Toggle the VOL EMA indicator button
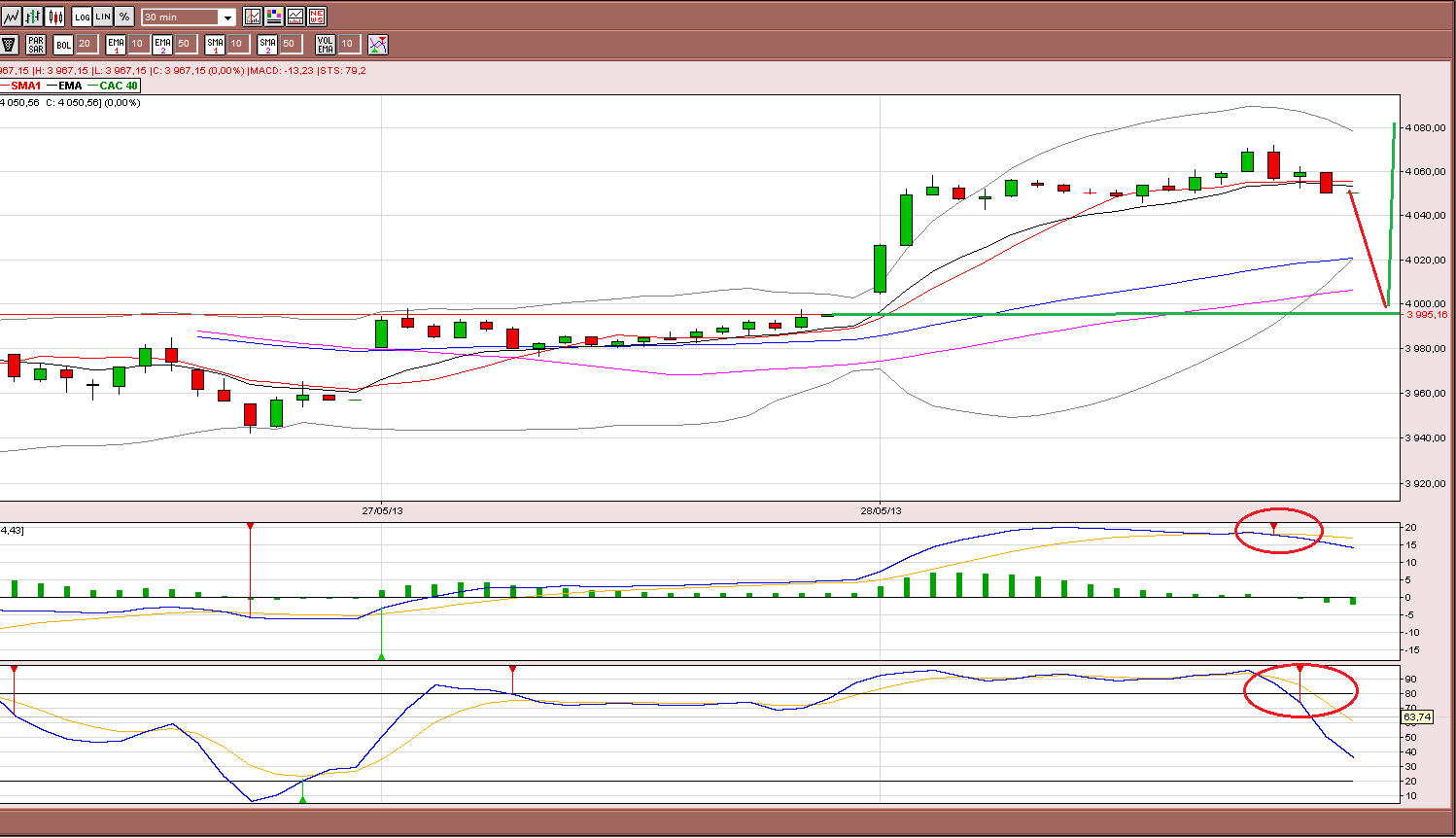Viewport: 1456px width, 838px height. 326,45
